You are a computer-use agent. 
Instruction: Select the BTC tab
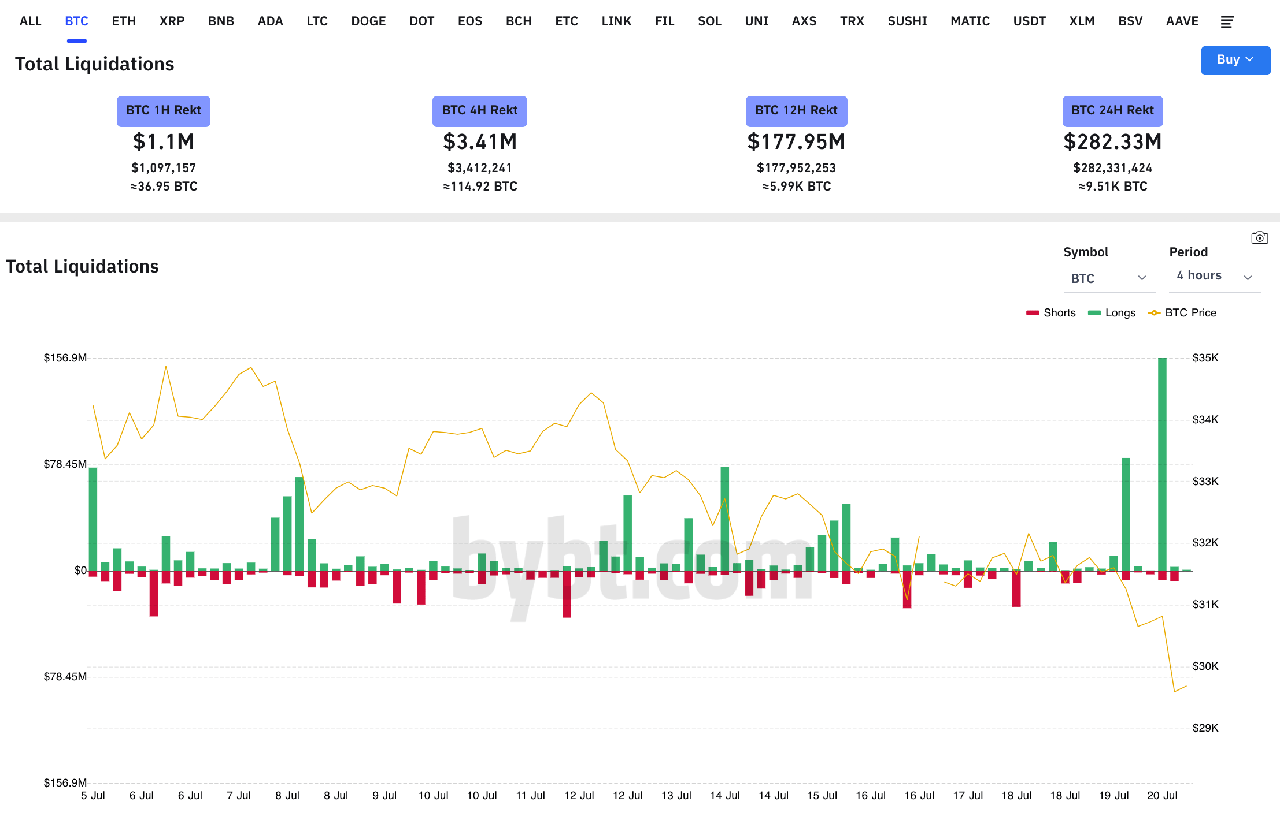[77, 21]
